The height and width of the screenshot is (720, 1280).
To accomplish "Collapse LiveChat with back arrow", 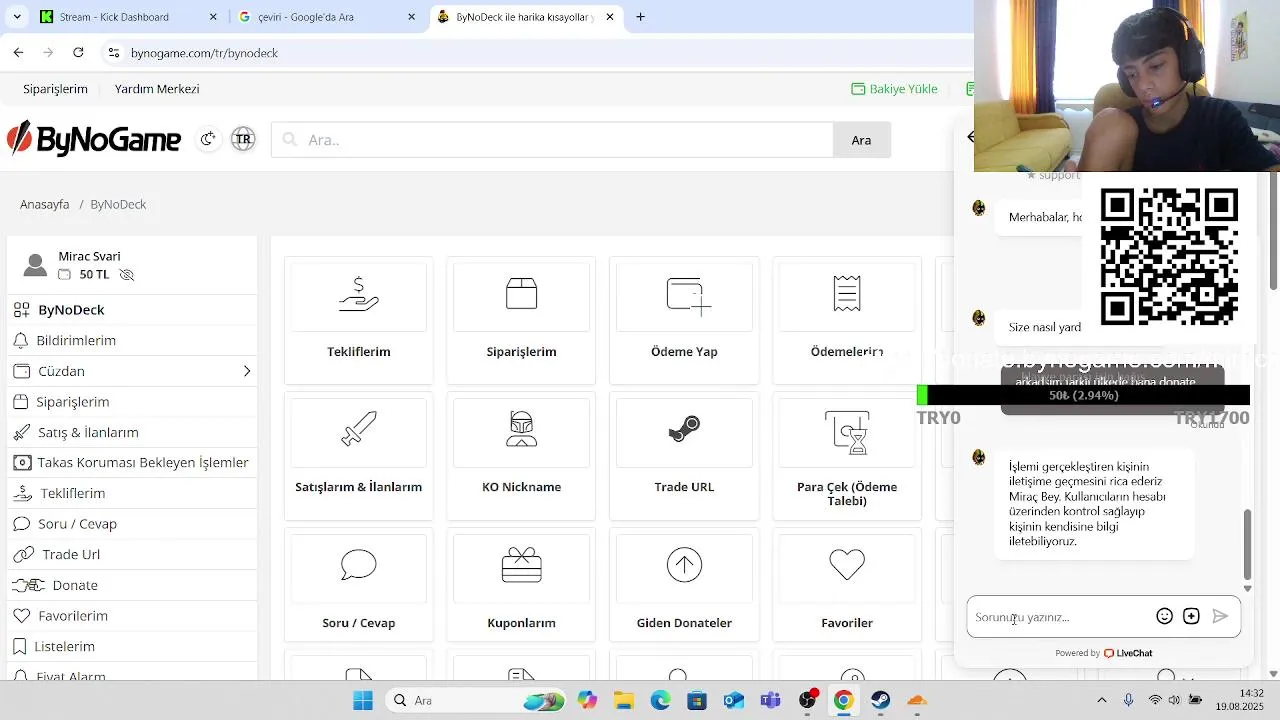I will pyautogui.click(x=970, y=137).
